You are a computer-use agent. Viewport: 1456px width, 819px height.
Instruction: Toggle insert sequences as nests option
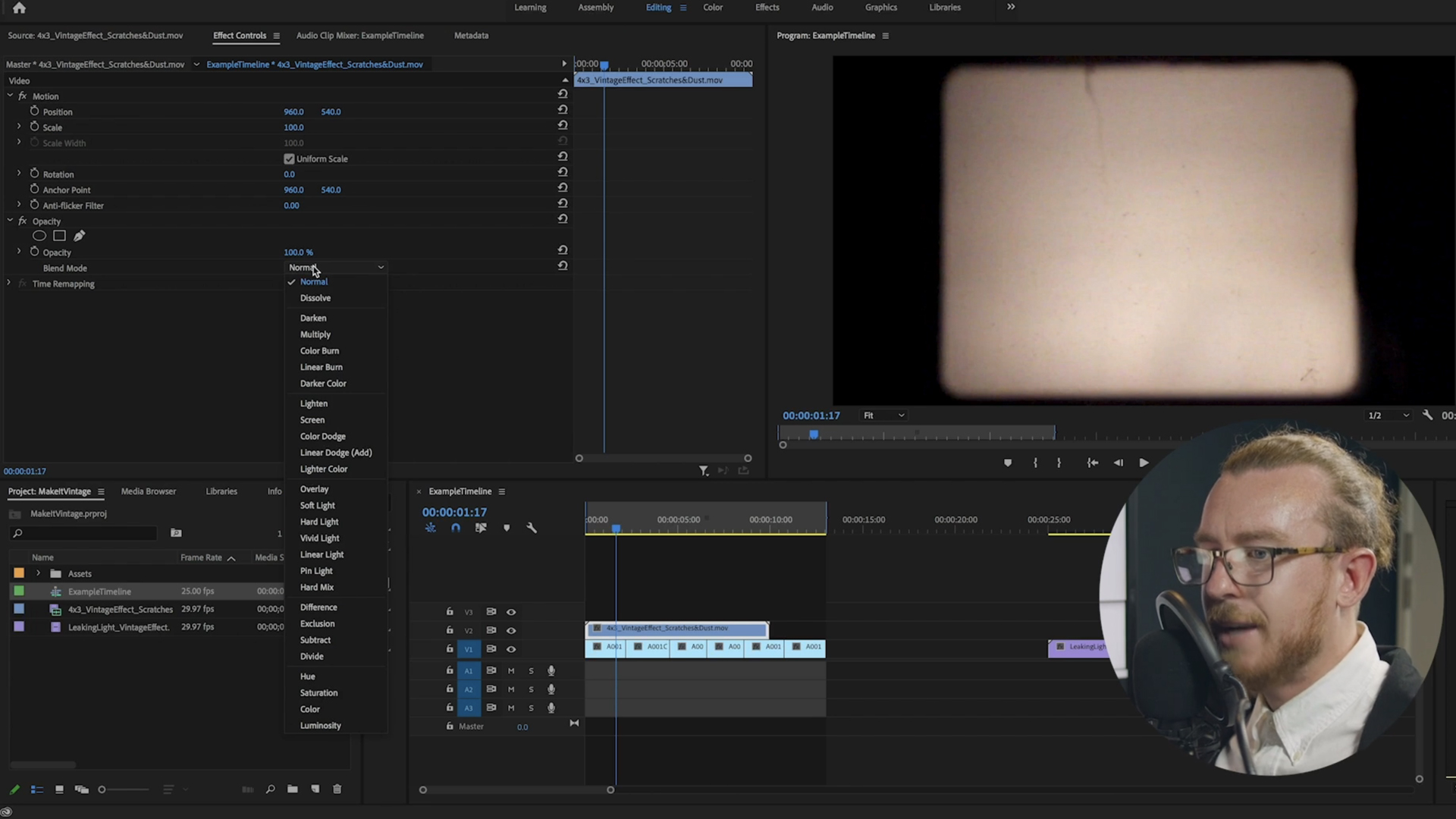click(430, 528)
